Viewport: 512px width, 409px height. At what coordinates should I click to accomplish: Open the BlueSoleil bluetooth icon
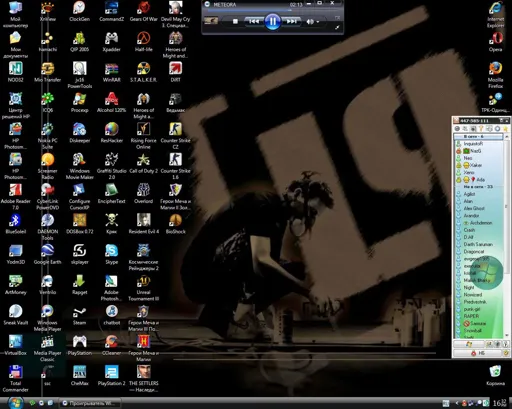click(x=15, y=224)
